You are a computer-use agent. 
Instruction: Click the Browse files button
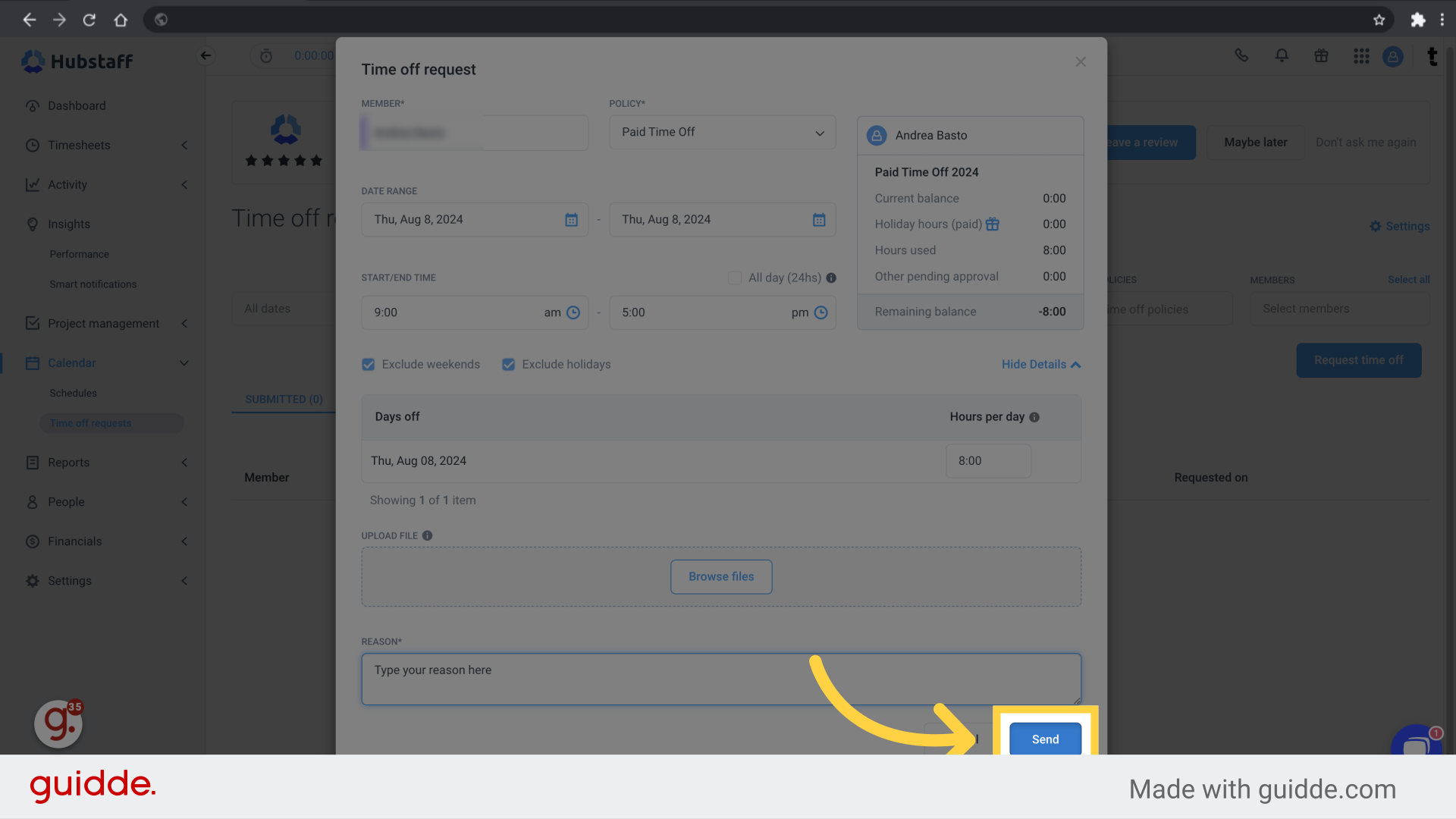coord(721,576)
